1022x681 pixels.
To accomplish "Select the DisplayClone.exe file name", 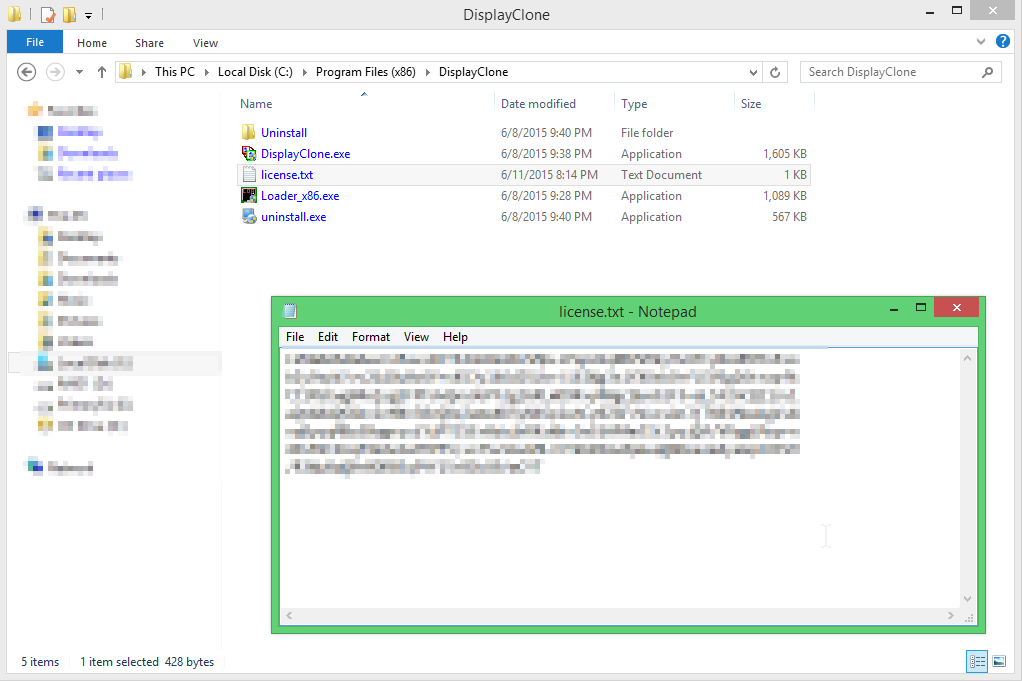I will point(306,154).
